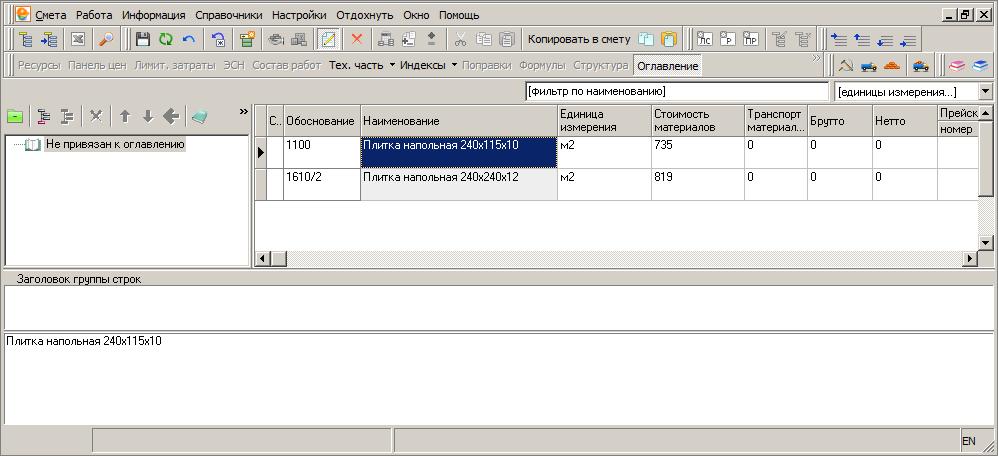Click the Индексы button

coord(423,65)
